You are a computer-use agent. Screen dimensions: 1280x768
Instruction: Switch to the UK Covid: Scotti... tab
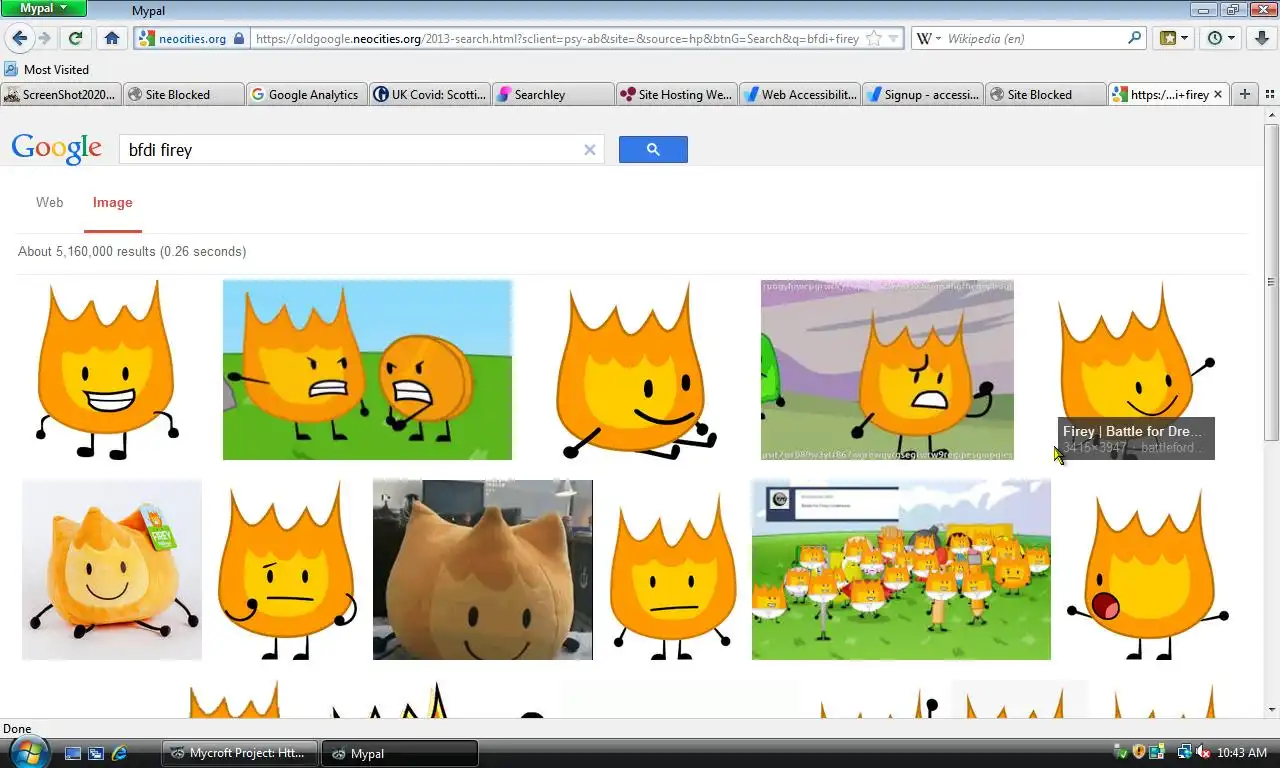[x=429, y=94]
